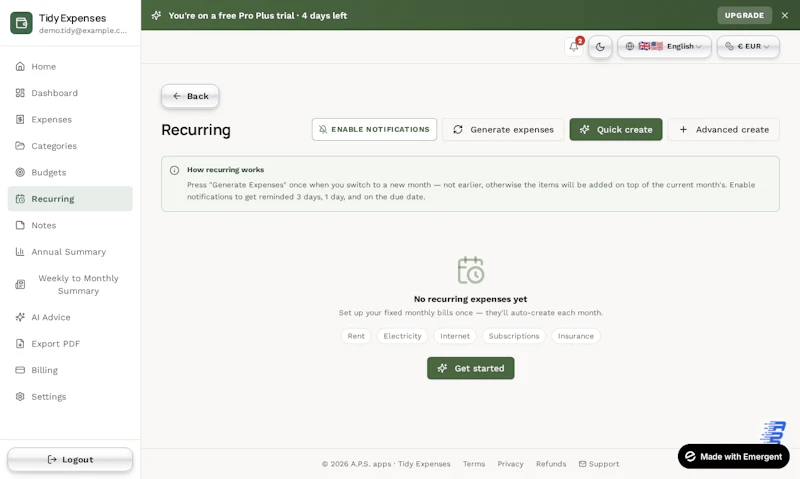Open the EUR currency dropdown

[x=747, y=46]
